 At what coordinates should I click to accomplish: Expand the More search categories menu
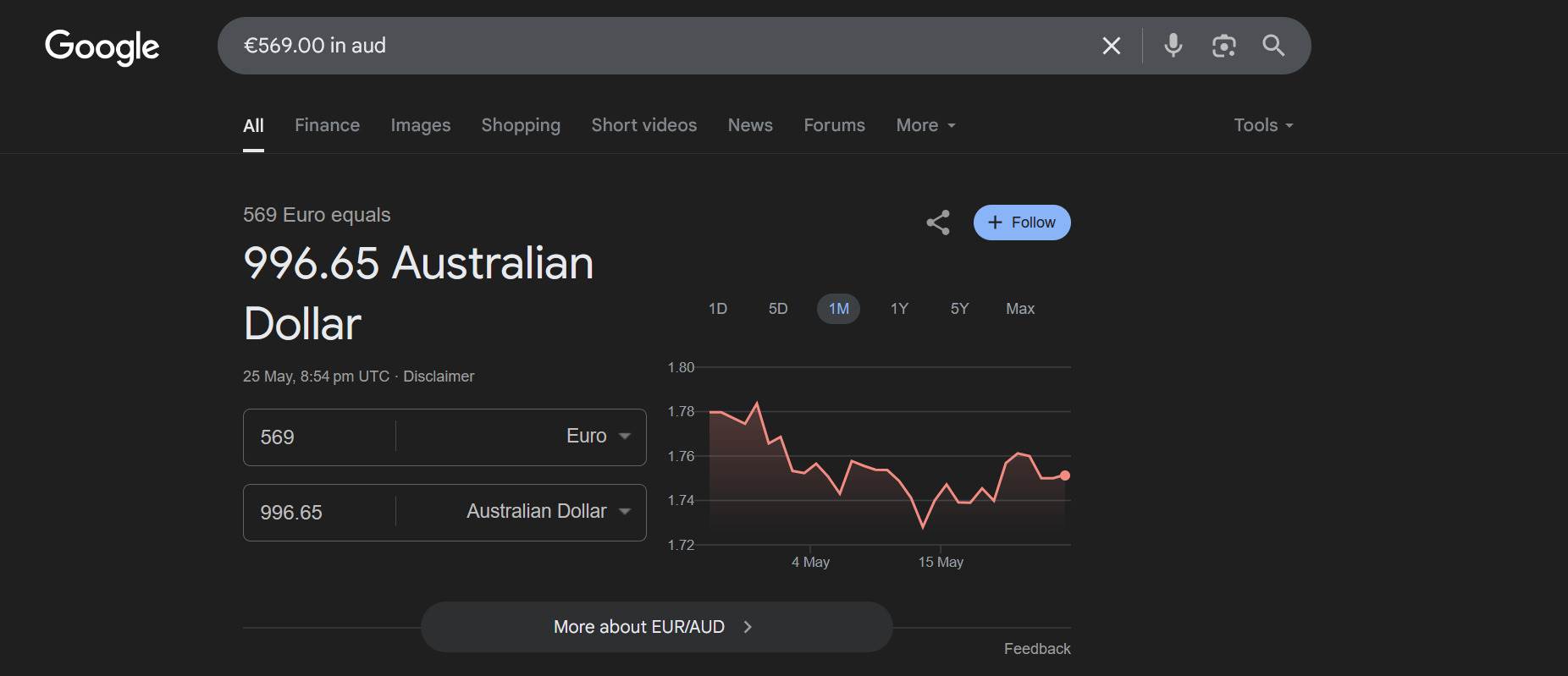[x=925, y=125]
